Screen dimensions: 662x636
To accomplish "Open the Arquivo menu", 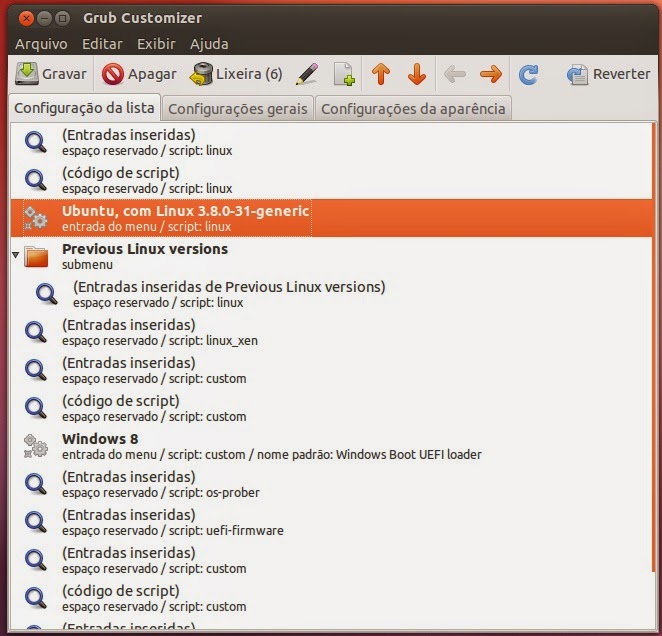I will 41,44.
